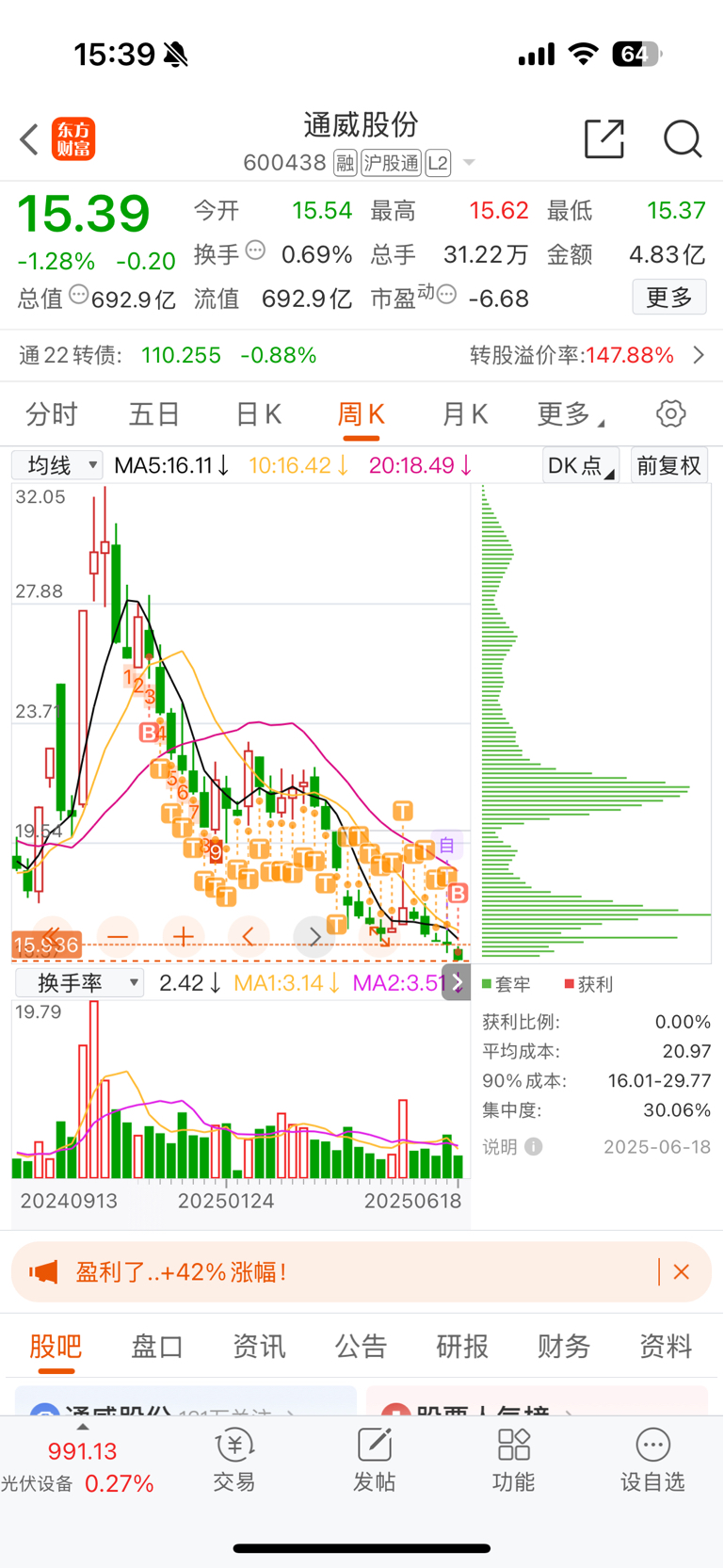724x1568 pixels.
Task: Tap the latest price 15.39
Action: 84,214
